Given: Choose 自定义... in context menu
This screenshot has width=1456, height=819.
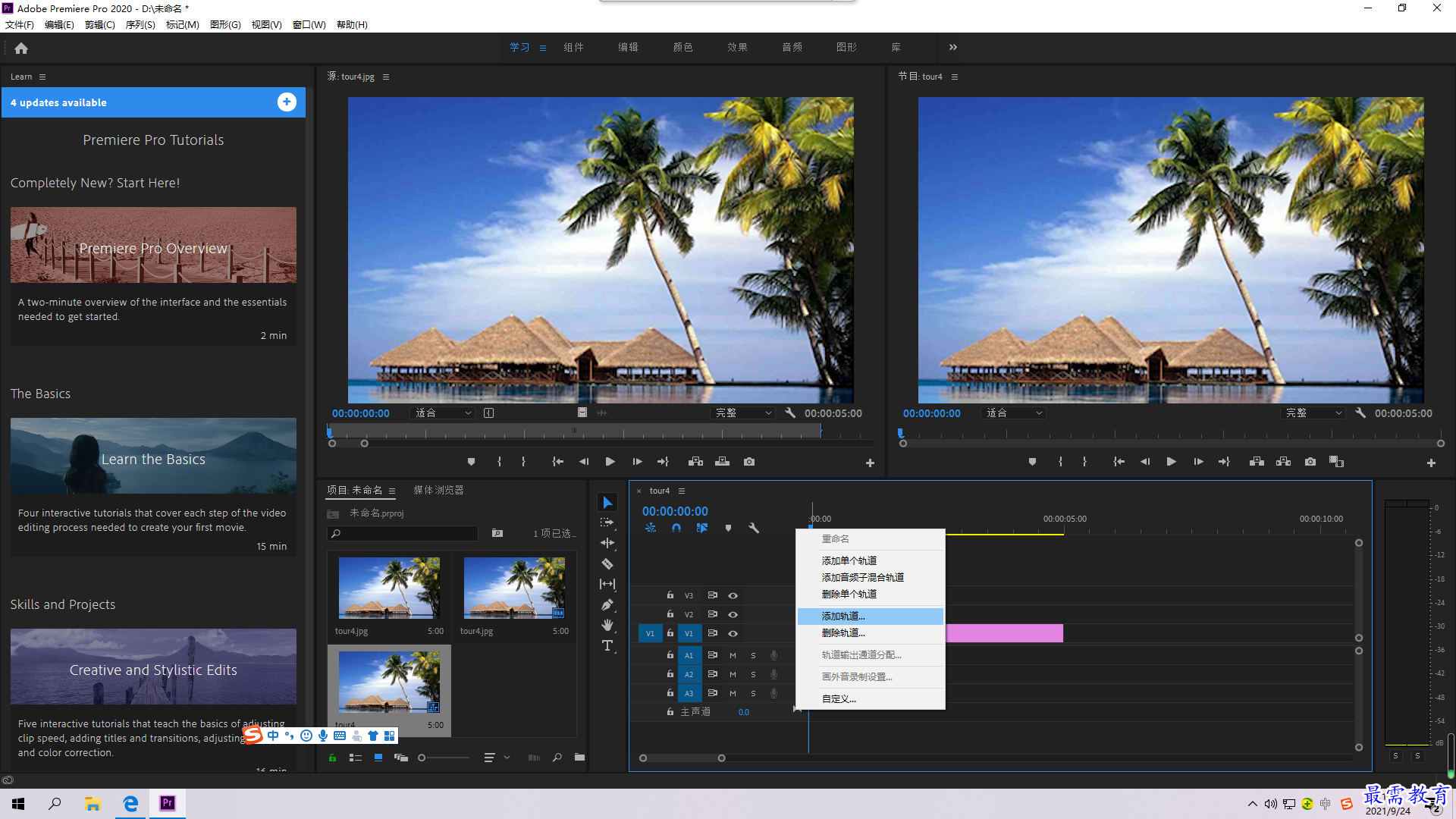Looking at the screenshot, I should coord(871,699).
